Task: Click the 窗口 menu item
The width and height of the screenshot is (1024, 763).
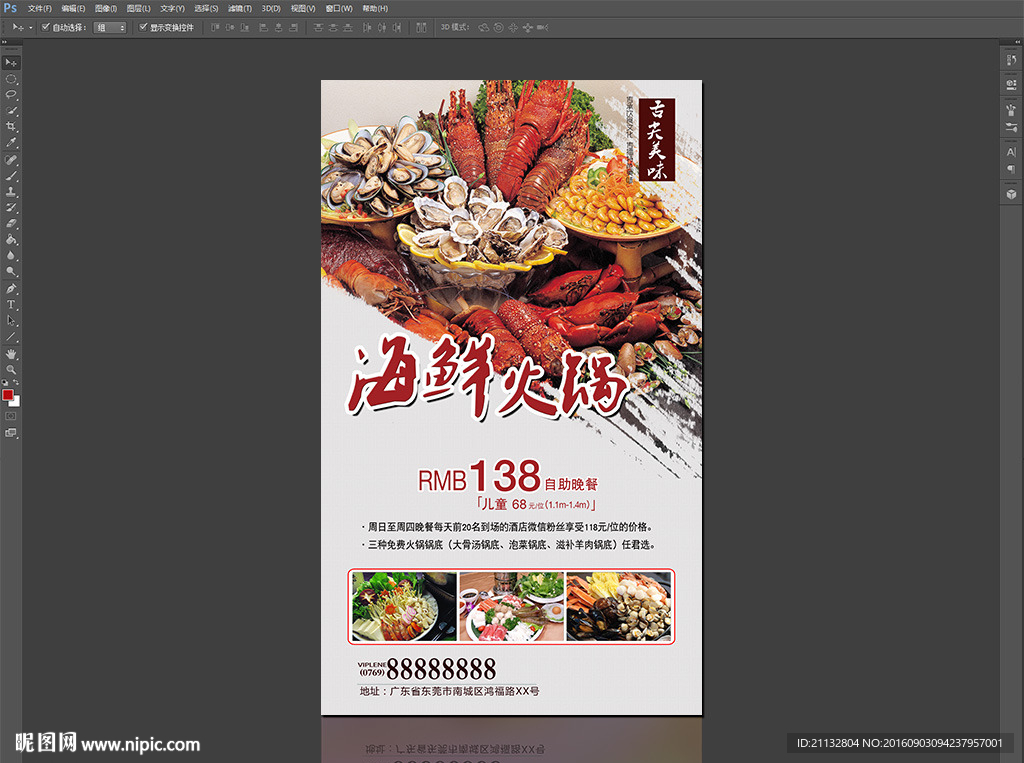Action: click(x=336, y=8)
